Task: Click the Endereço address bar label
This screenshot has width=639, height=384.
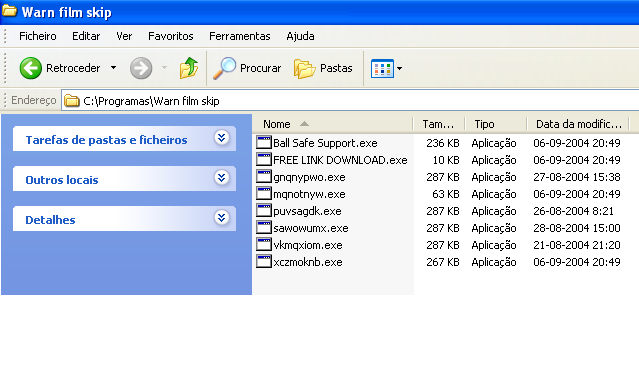Action: (x=34, y=100)
